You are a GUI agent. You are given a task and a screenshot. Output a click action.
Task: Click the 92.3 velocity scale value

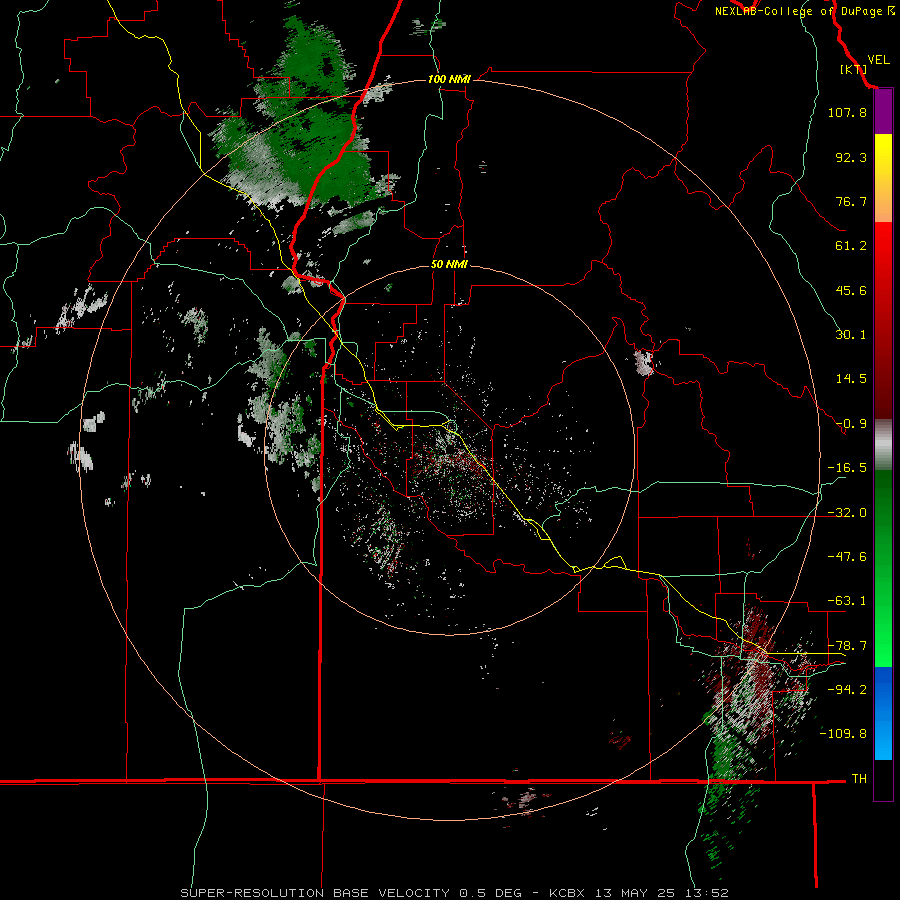(x=851, y=157)
